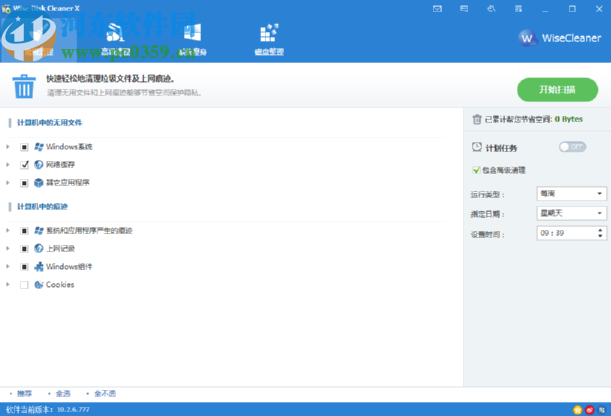Toggle the 其它应用程序 checkbox
This screenshot has height=416, width=611.
click(x=24, y=183)
